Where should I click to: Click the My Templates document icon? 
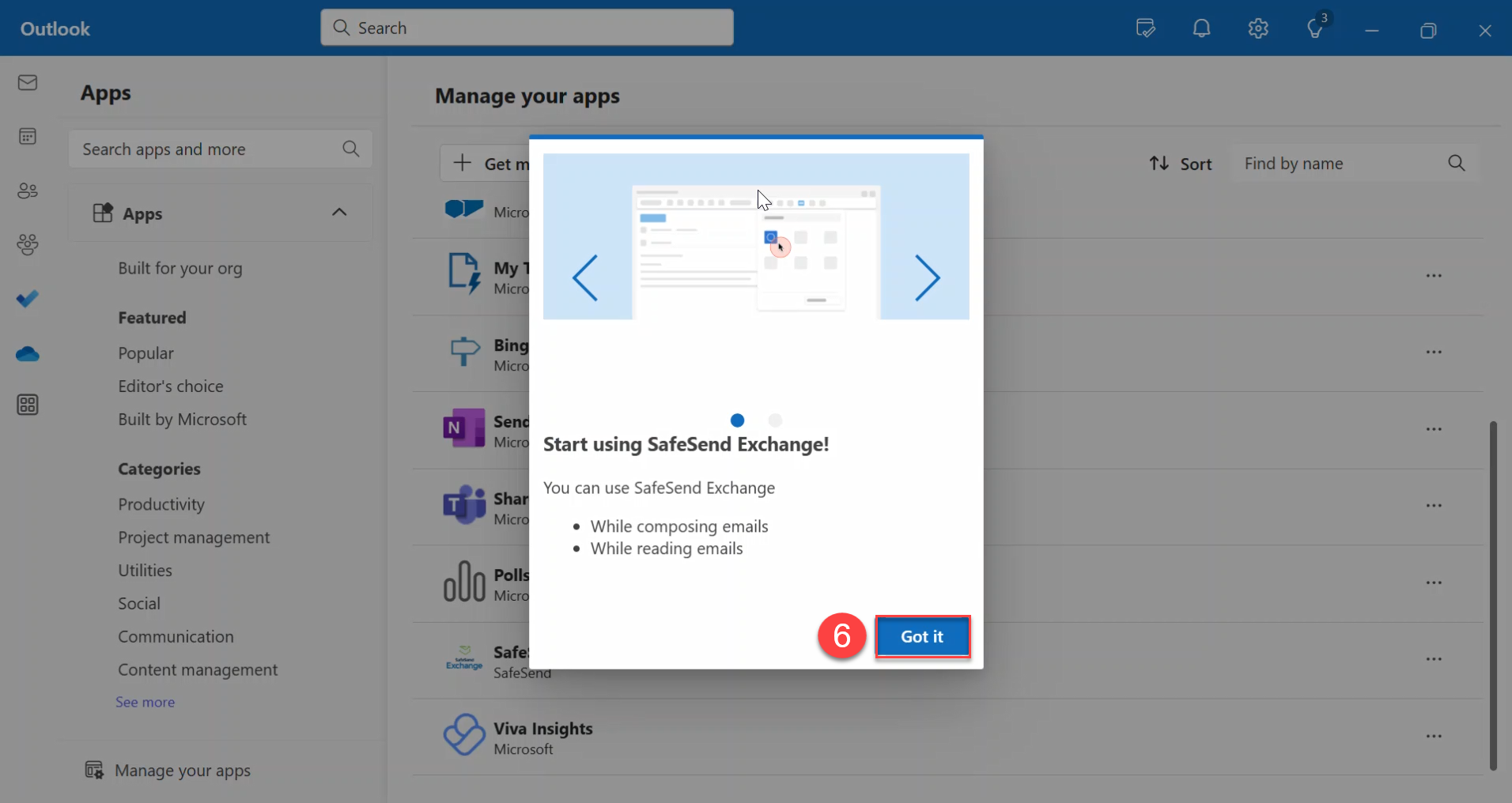[x=464, y=274]
